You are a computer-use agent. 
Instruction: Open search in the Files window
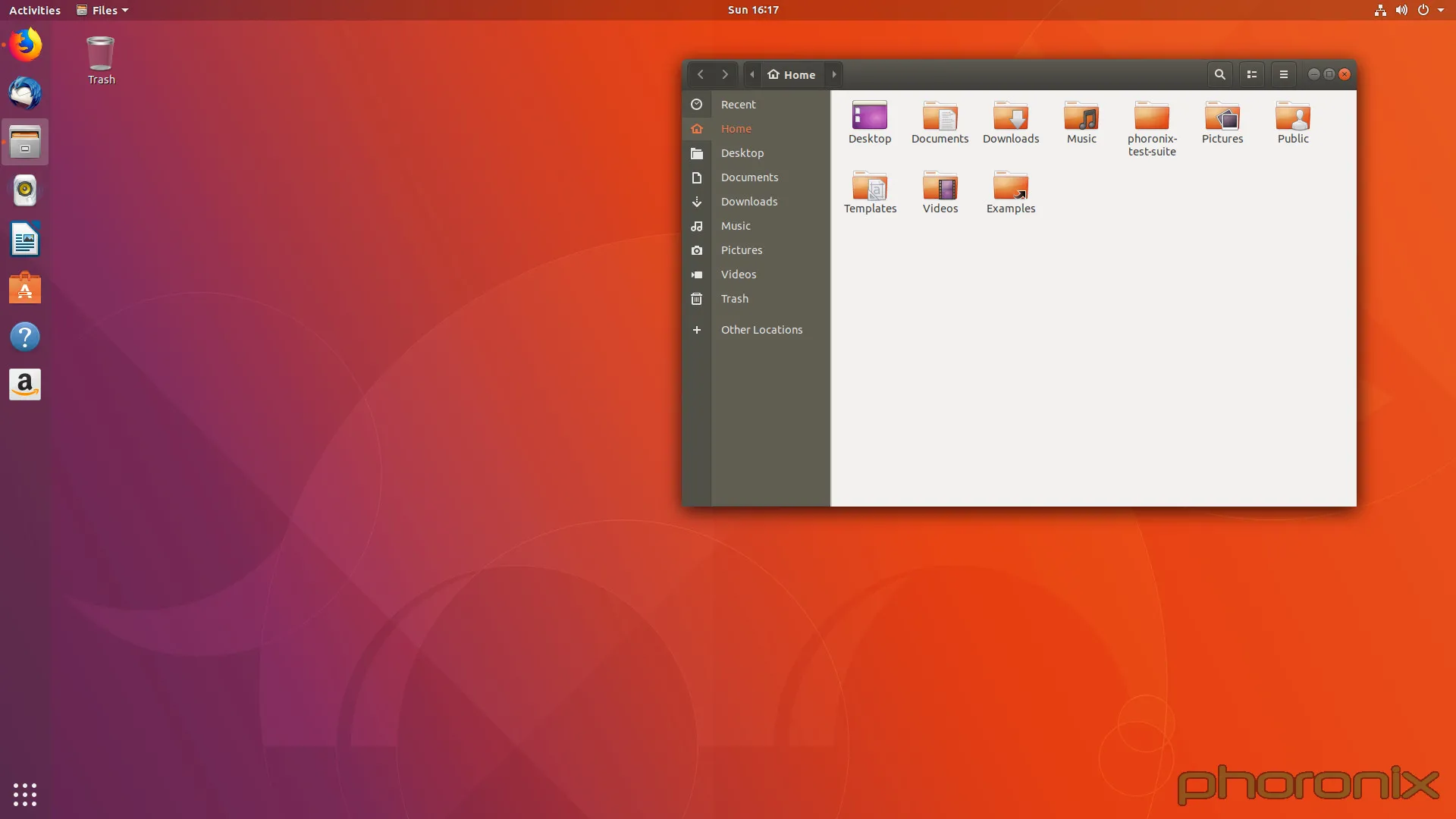tap(1220, 74)
